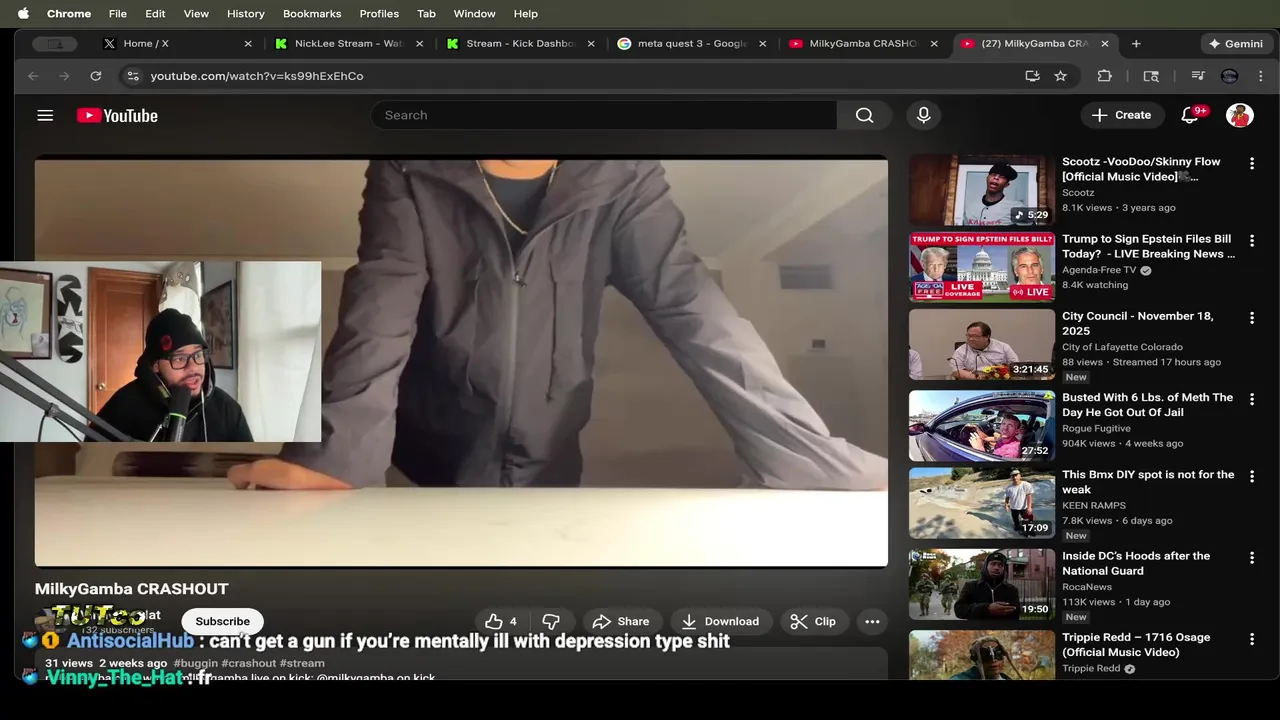This screenshot has width=1280, height=720.
Task: Open the Profiles menu
Action: (x=379, y=14)
